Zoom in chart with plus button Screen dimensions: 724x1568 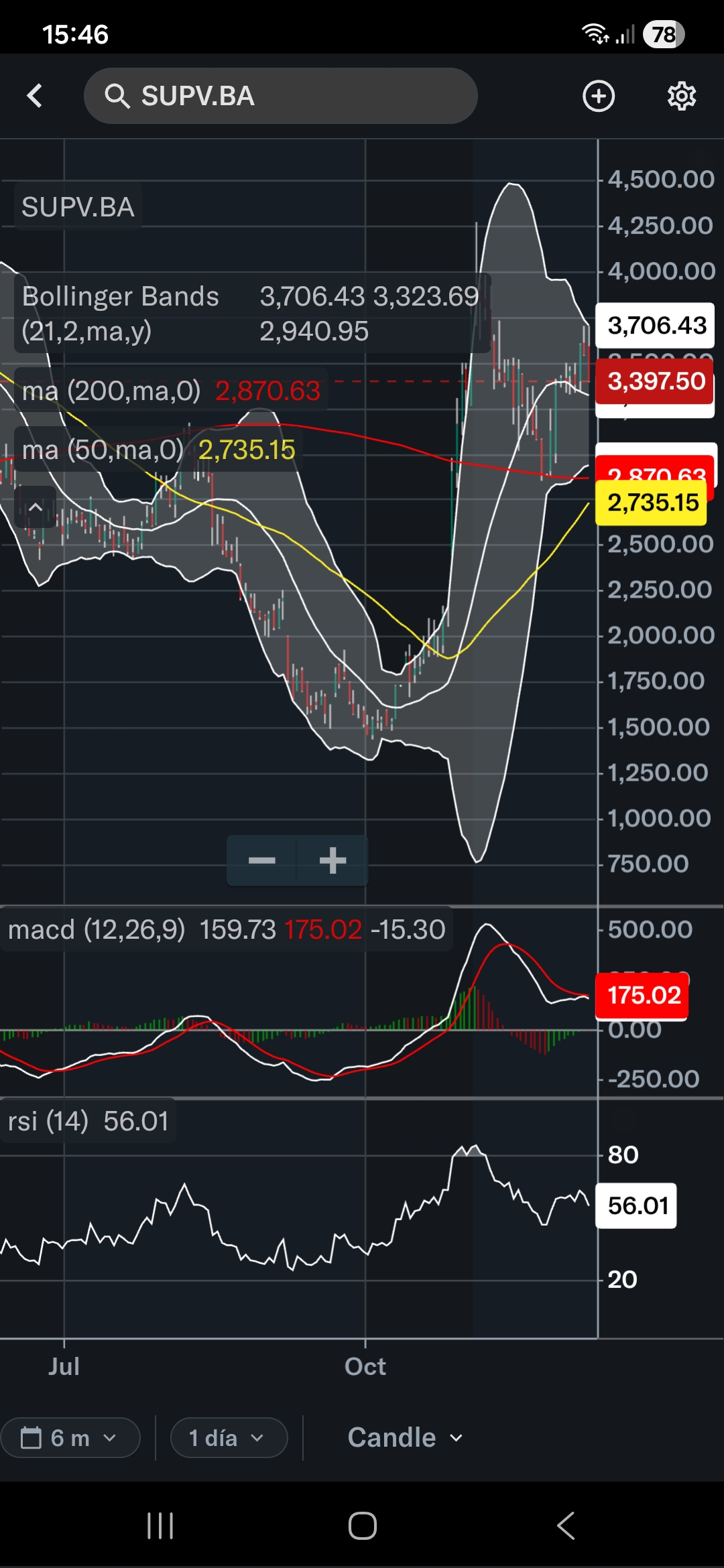point(333,860)
